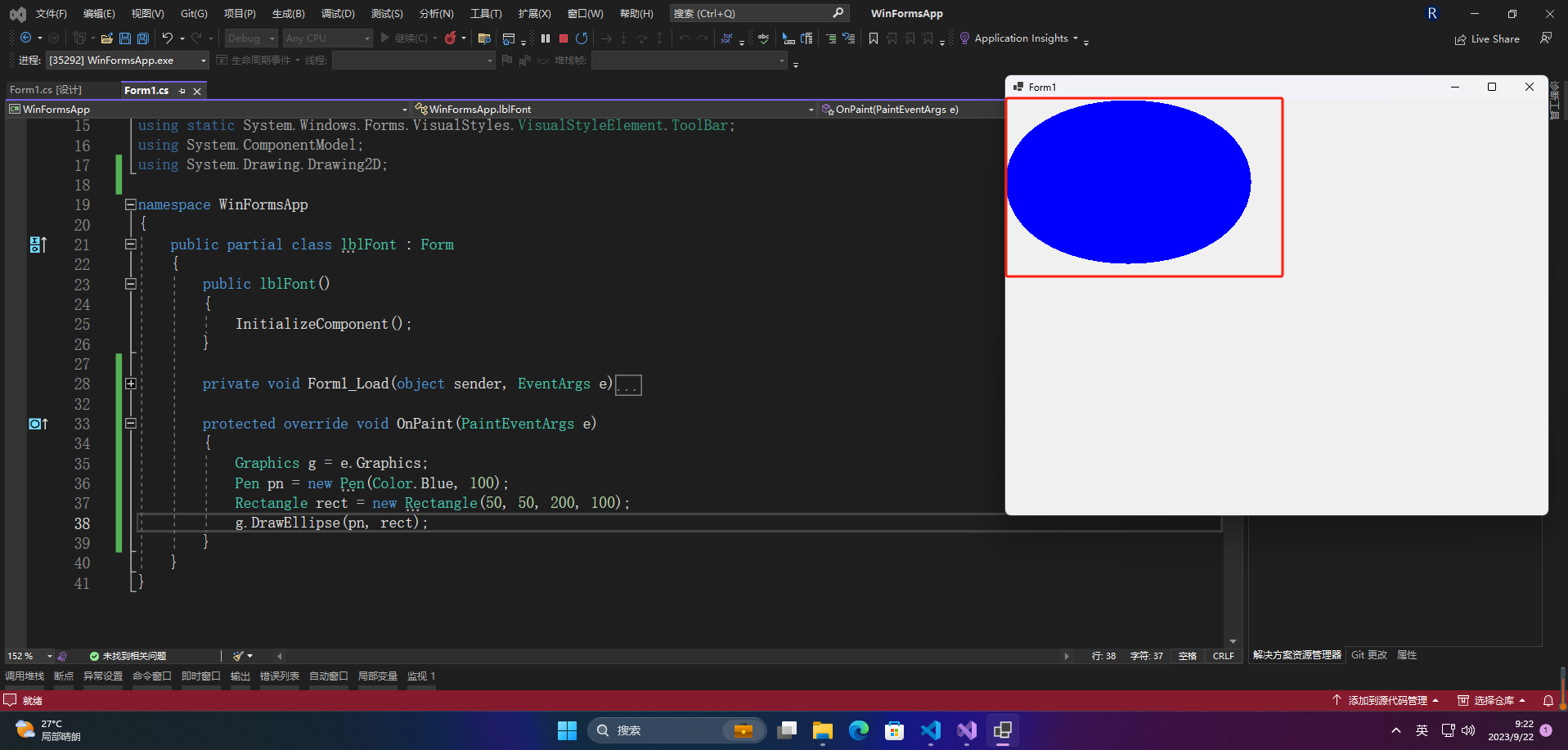This screenshot has width=1568, height=750.
Task: Open the 帮助(H) menu
Action: 636,14
